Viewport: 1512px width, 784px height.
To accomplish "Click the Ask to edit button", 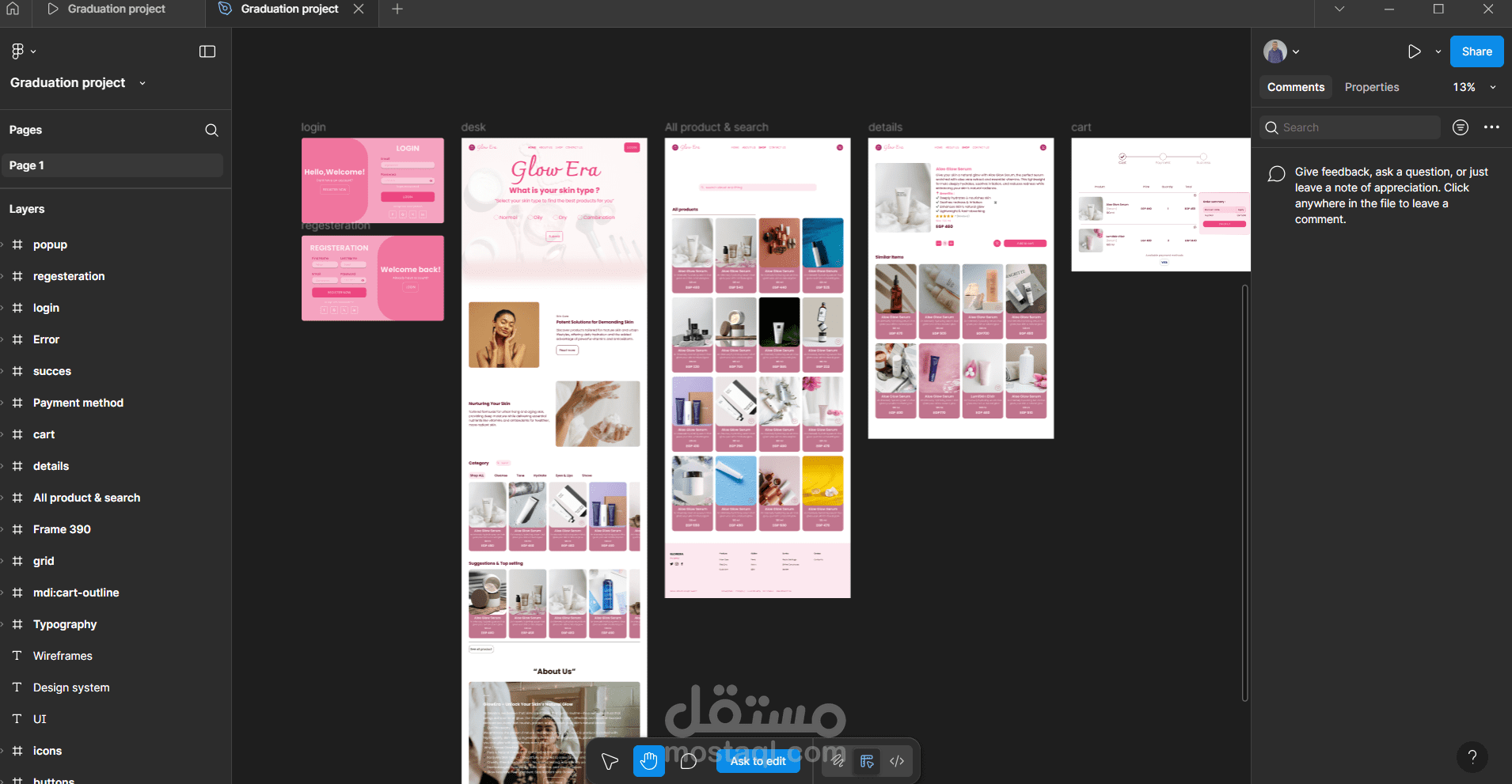I will pos(758,761).
